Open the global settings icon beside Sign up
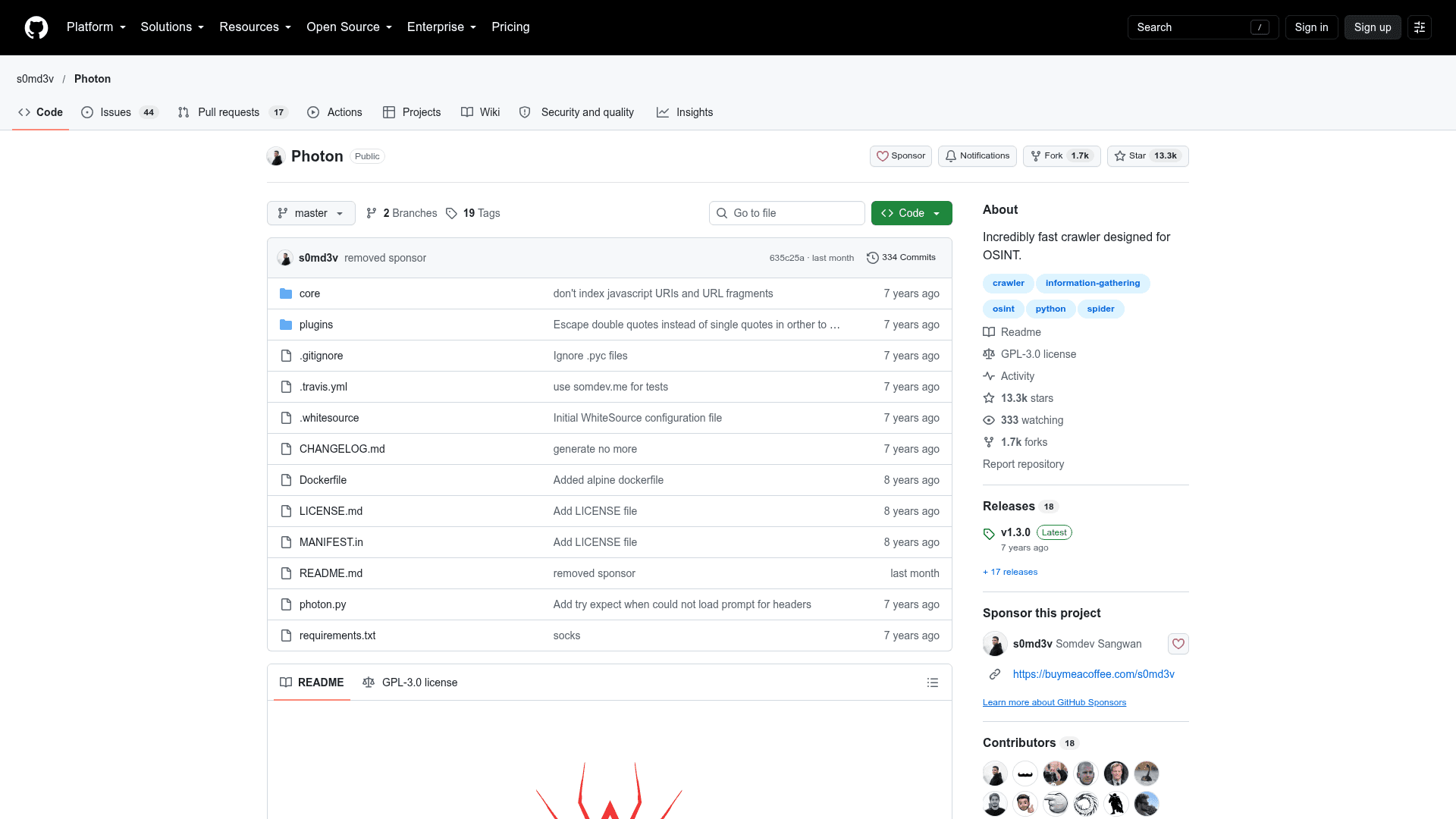Image resolution: width=1456 pixels, height=819 pixels. tap(1420, 27)
